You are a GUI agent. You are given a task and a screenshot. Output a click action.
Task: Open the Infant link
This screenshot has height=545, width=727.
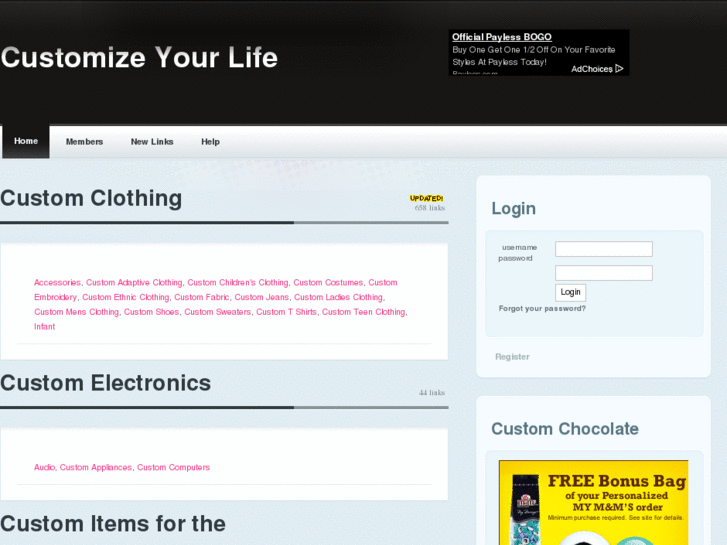(45, 327)
